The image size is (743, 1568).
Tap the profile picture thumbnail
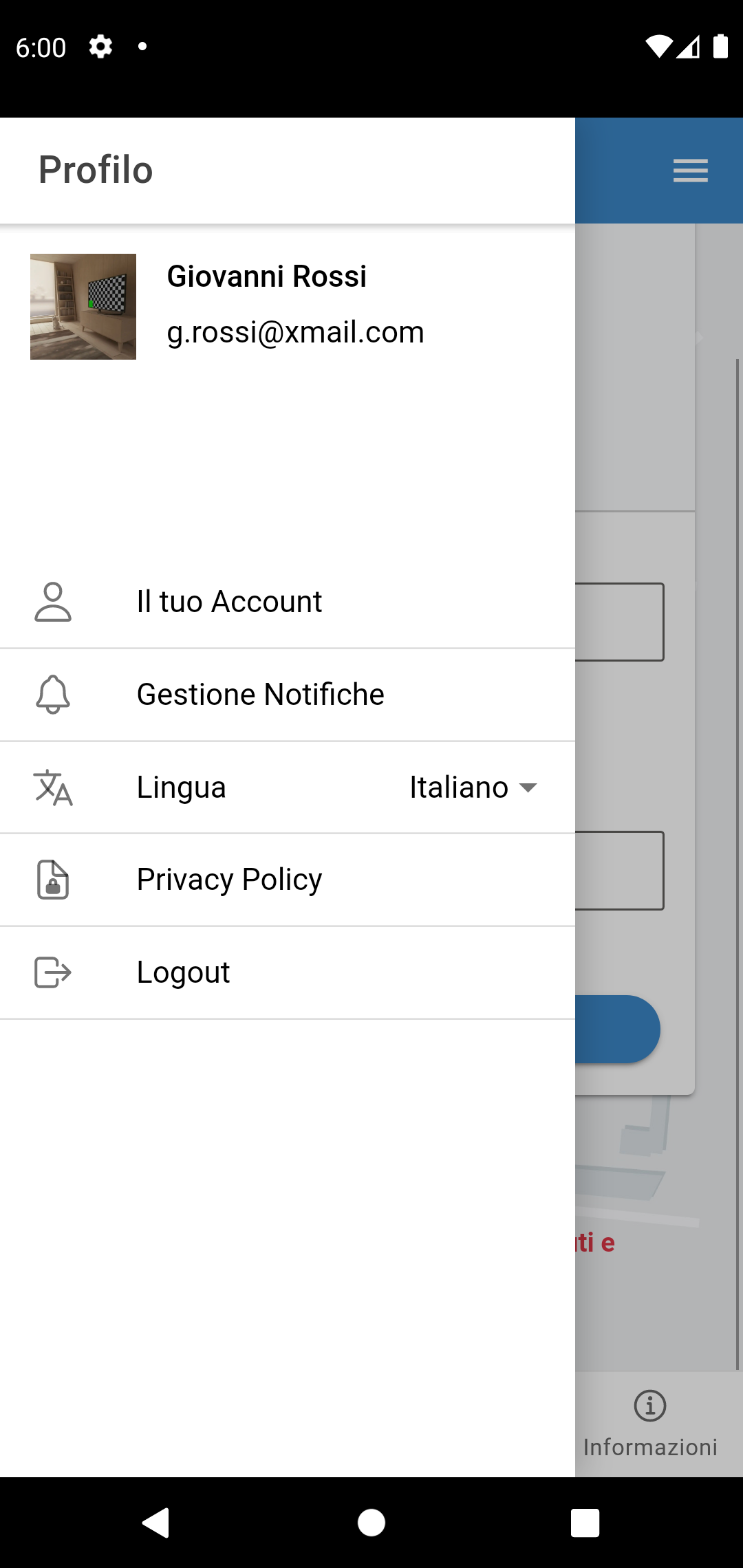tap(83, 307)
